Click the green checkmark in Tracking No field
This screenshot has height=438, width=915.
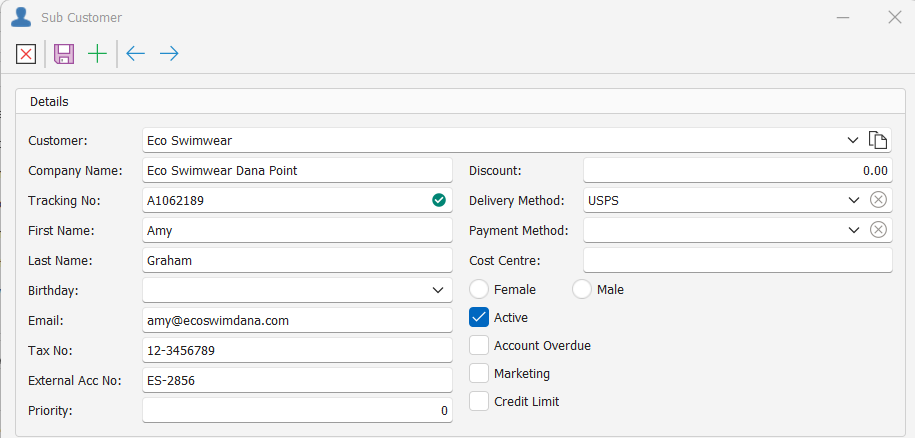click(x=439, y=201)
